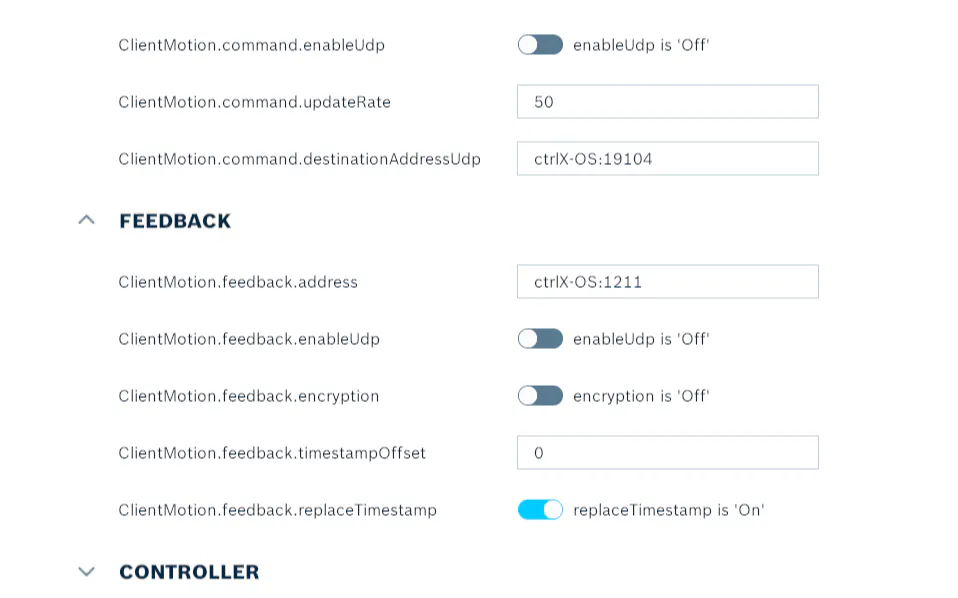The image size is (958, 598).
Task: Open the CONTROLLER section heading
Action: [x=189, y=572]
